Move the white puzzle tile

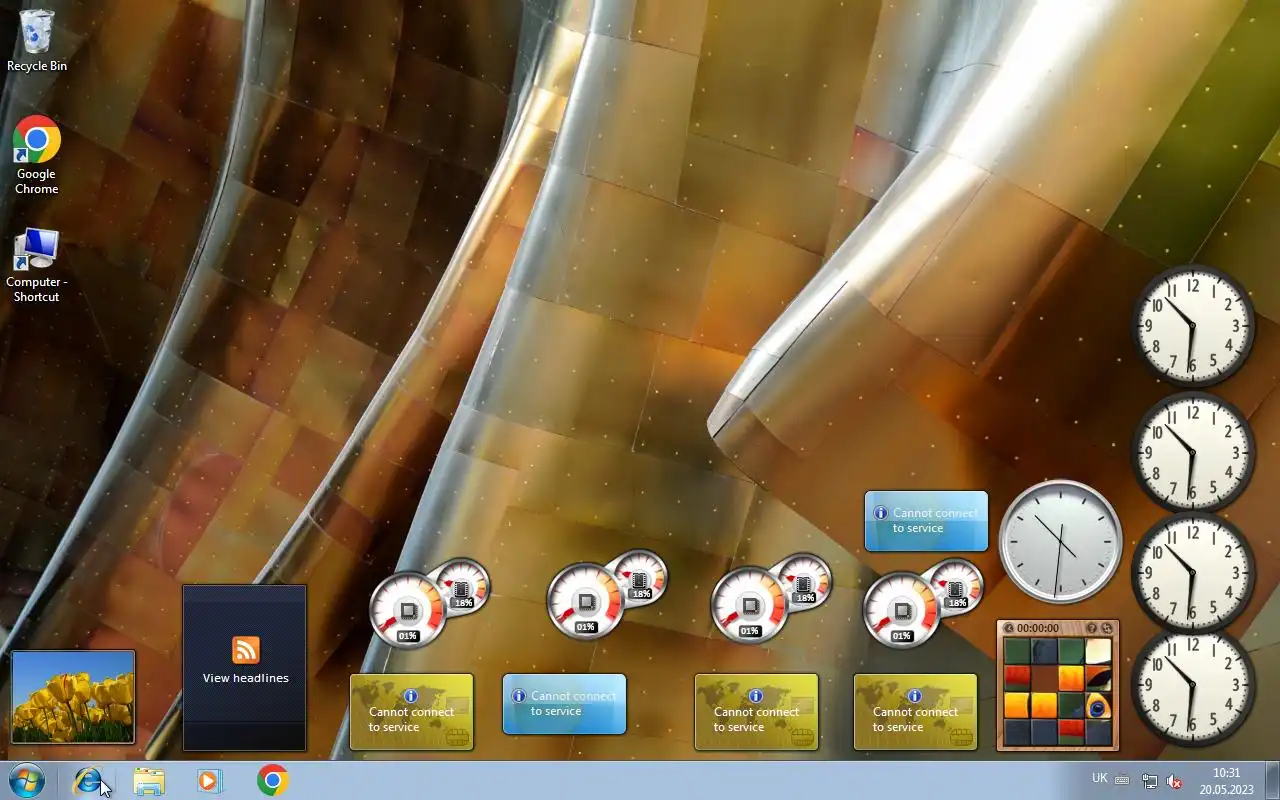click(x=1098, y=651)
